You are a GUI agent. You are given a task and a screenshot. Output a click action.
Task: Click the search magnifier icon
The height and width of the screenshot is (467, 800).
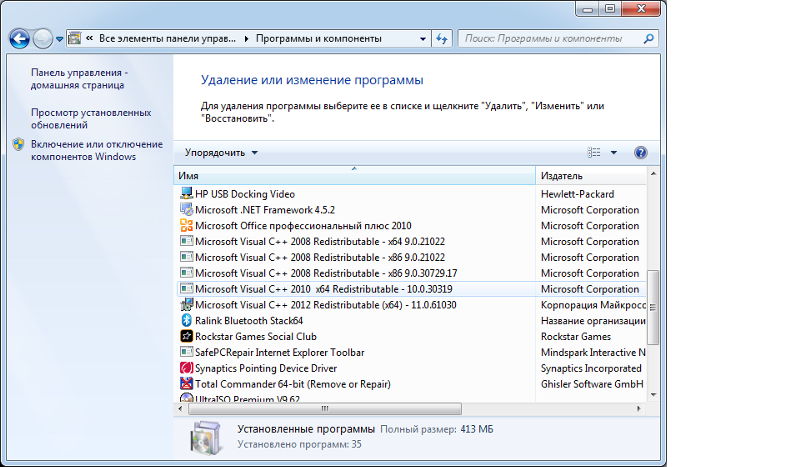[x=648, y=38]
